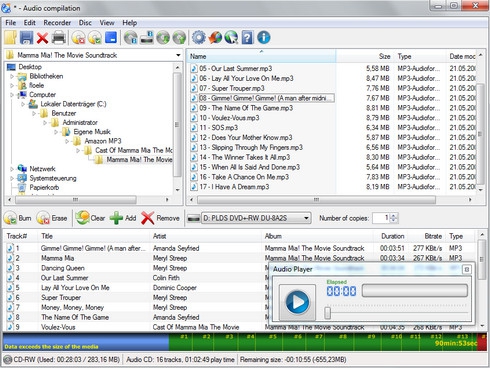Sort files by the Size column header
Image resolution: width=490 pixels, height=368 pixels.
(x=365, y=56)
